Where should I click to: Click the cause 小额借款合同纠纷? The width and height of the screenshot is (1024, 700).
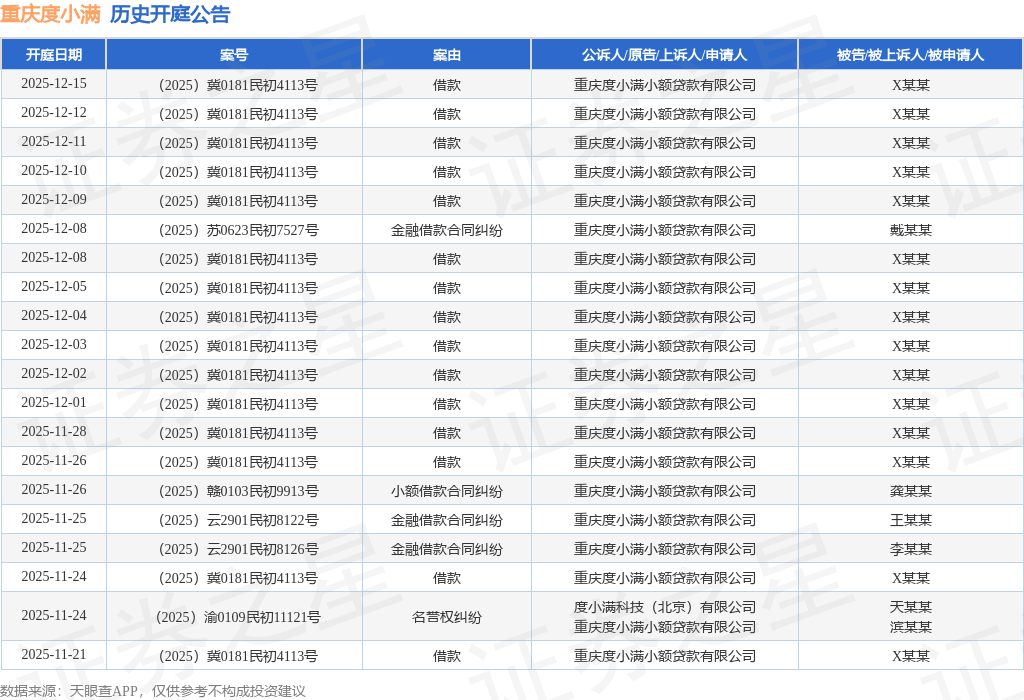point(447,491)
